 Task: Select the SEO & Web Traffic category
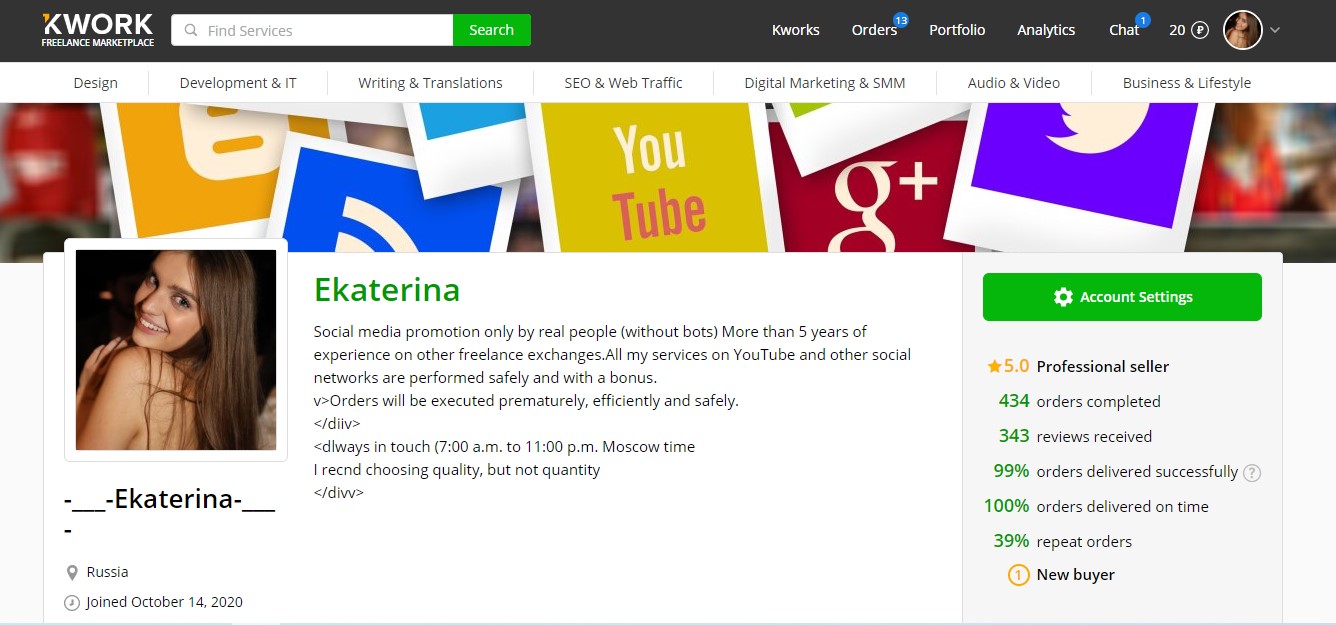click(623, 83)
